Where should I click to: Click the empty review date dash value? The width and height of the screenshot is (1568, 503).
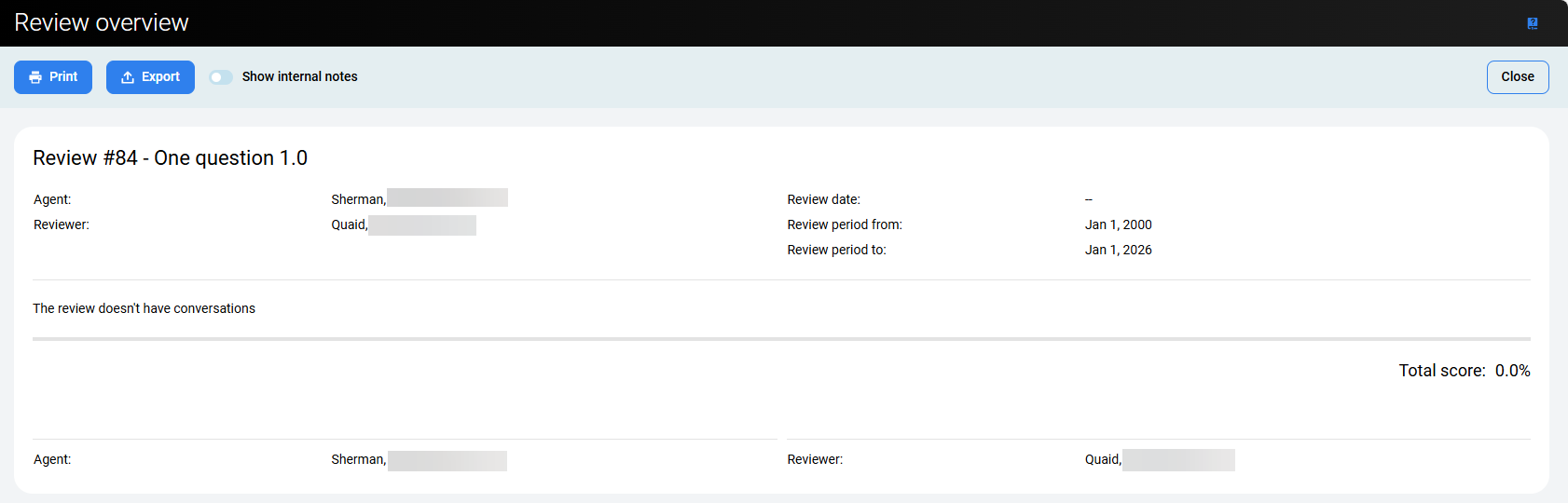1088,199
